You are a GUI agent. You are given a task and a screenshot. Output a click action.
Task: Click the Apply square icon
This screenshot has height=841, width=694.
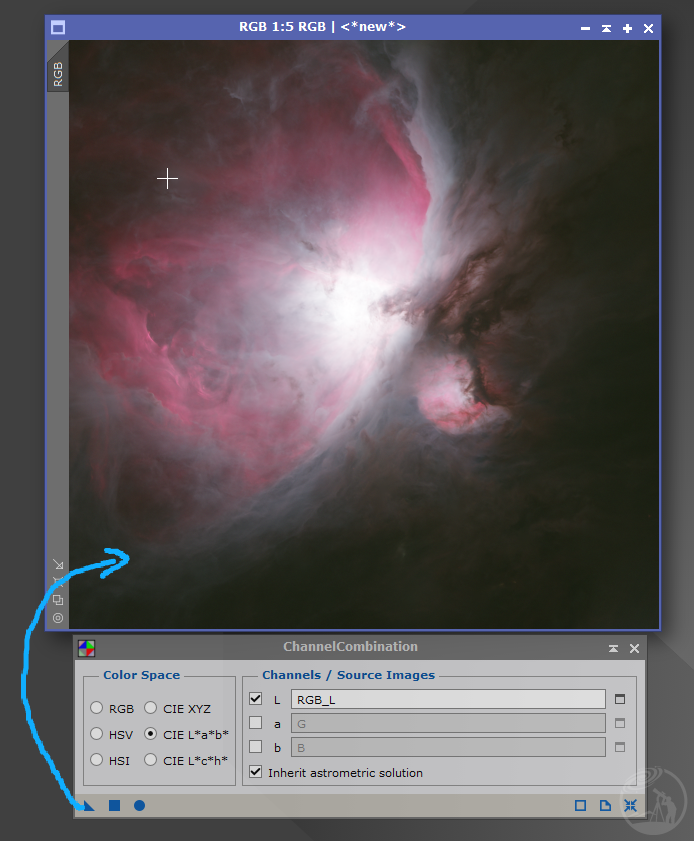click(x=114, y=805)
